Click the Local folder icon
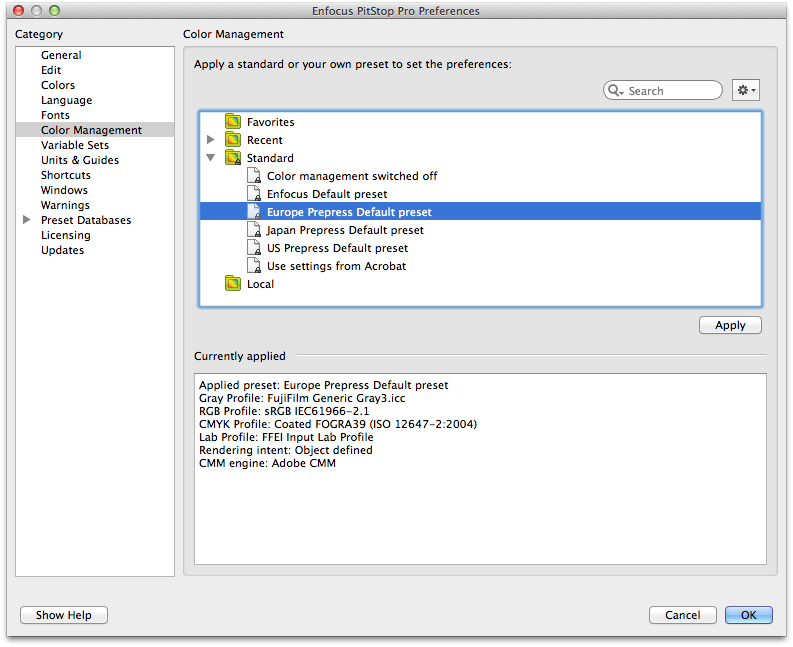 point(233,284)
